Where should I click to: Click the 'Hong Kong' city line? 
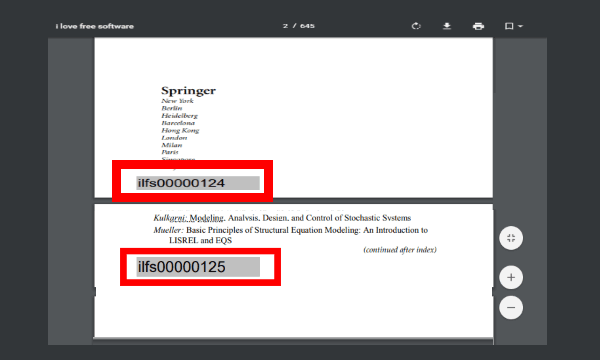point(180,130)
